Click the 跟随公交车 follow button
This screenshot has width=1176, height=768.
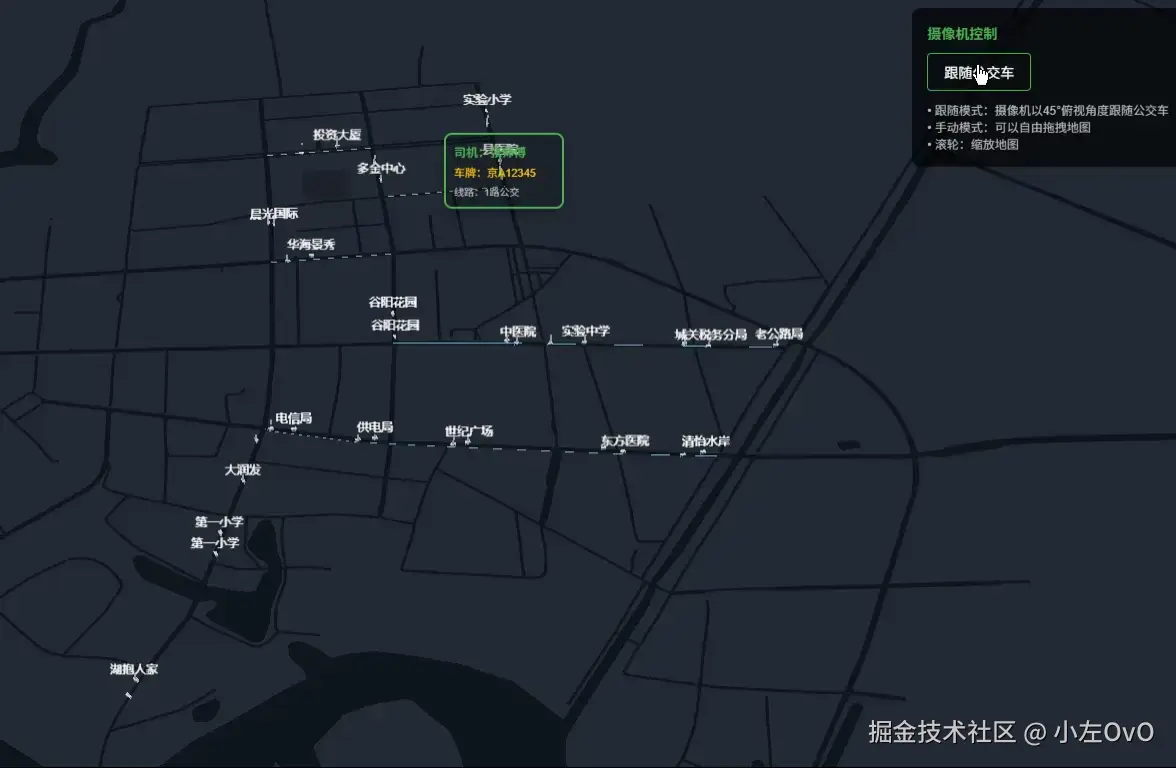tap(979, 72)
